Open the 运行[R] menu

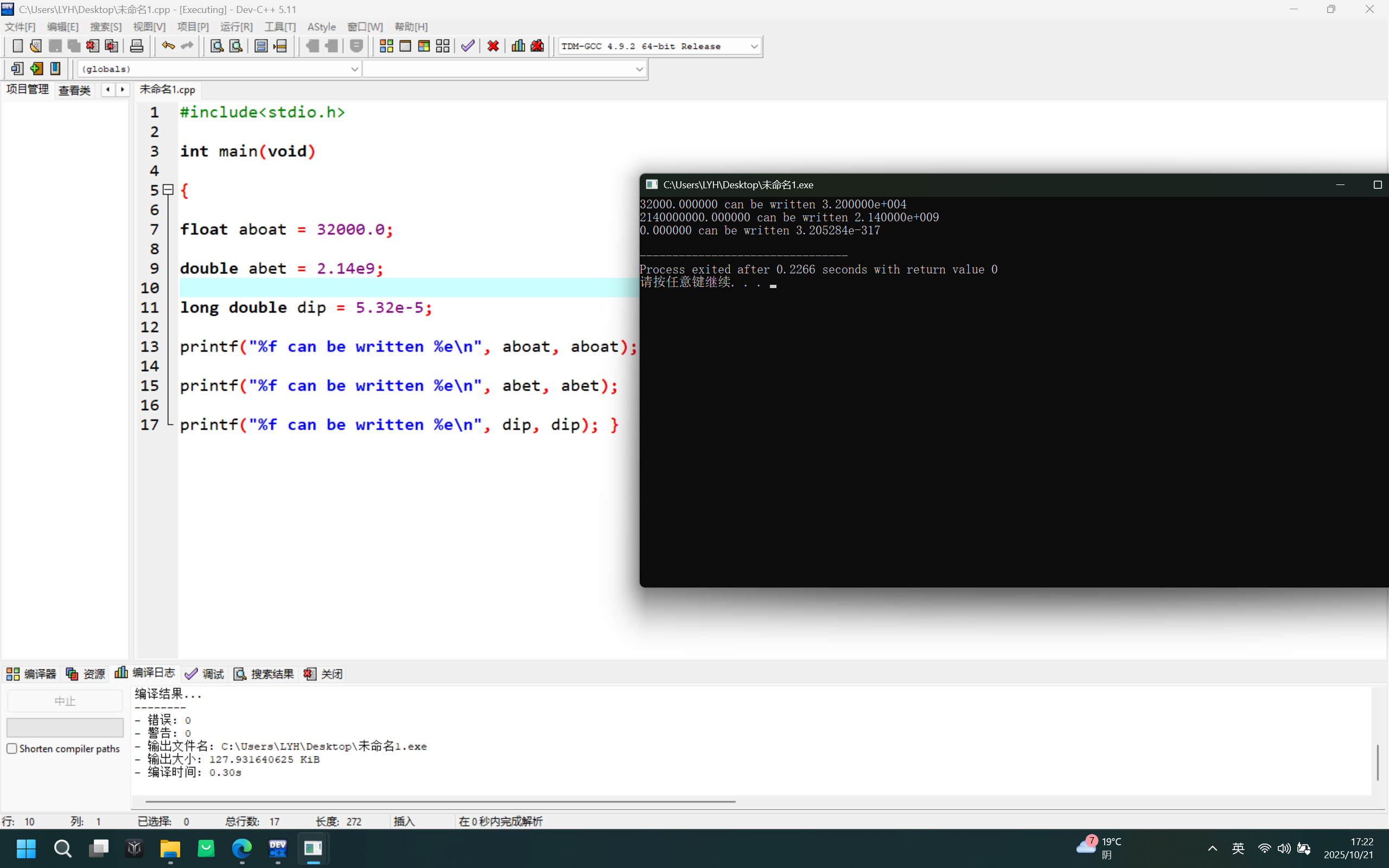tap(236, 27)
